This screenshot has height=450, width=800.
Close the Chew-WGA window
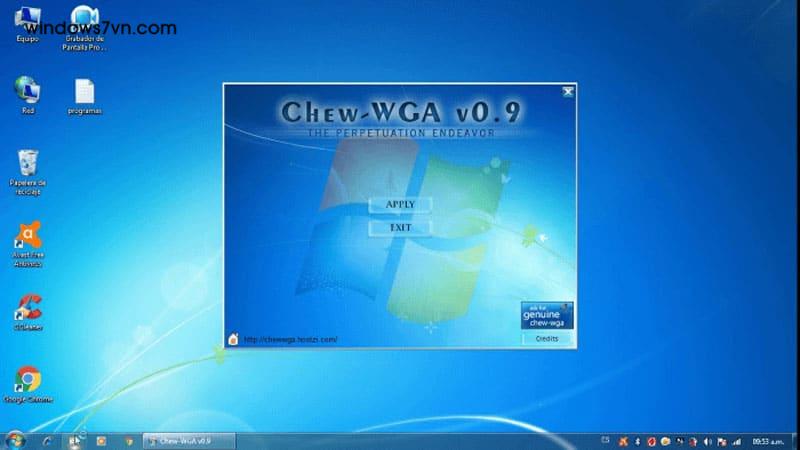(x=568, y=92)
